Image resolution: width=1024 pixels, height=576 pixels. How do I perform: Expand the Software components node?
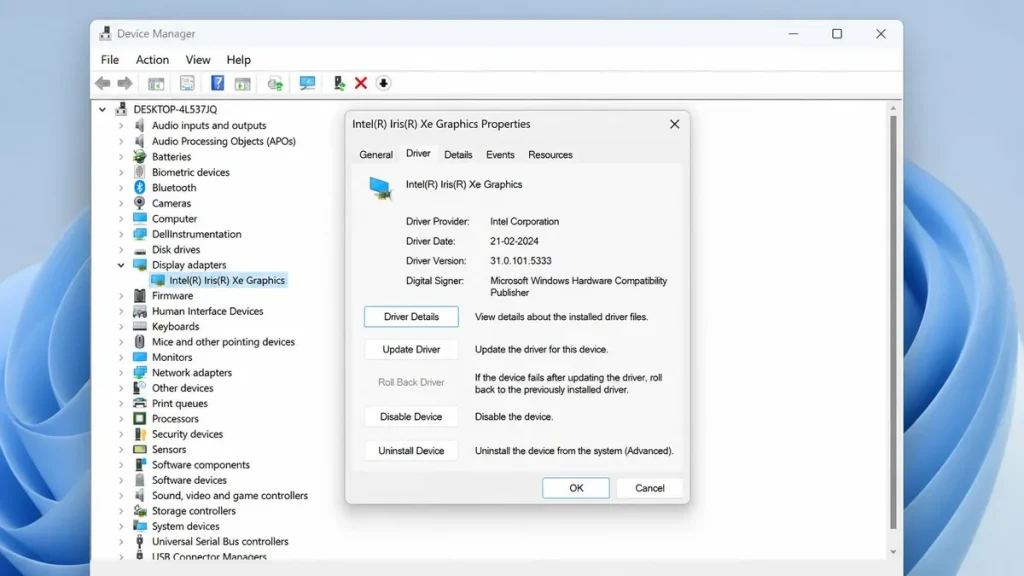pos(121,465)
